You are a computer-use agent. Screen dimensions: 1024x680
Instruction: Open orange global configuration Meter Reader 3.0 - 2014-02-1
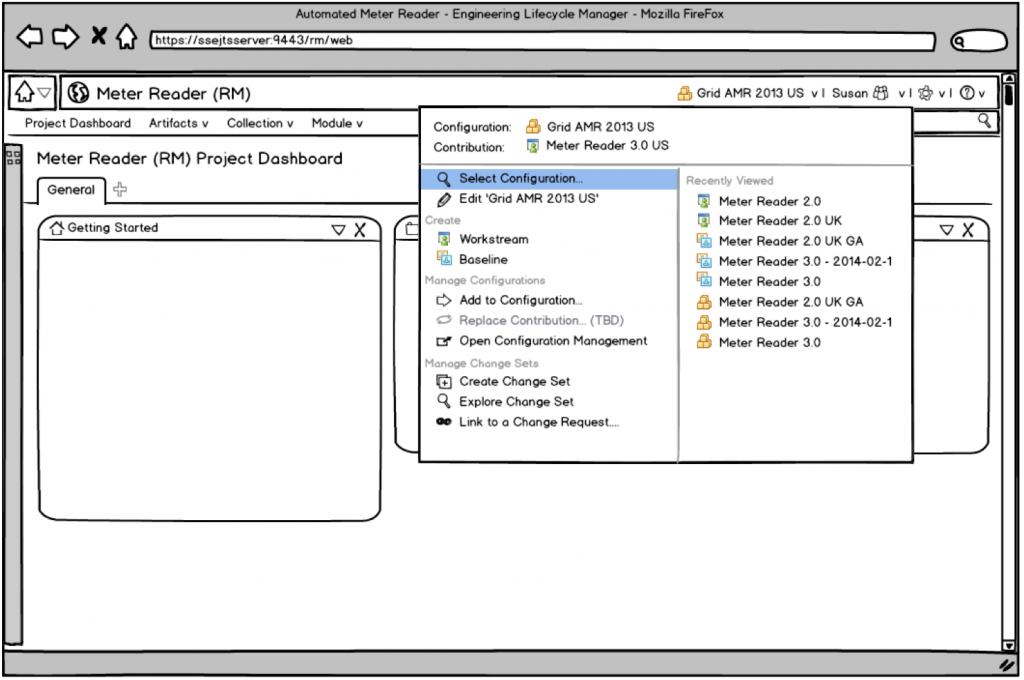[x=795, y=323]
